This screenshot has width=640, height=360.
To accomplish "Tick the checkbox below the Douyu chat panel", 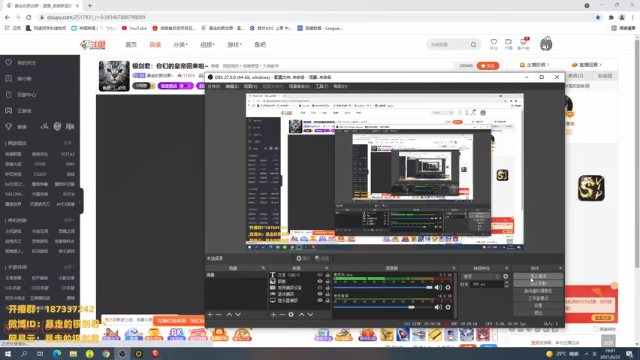I will point(596,329).
